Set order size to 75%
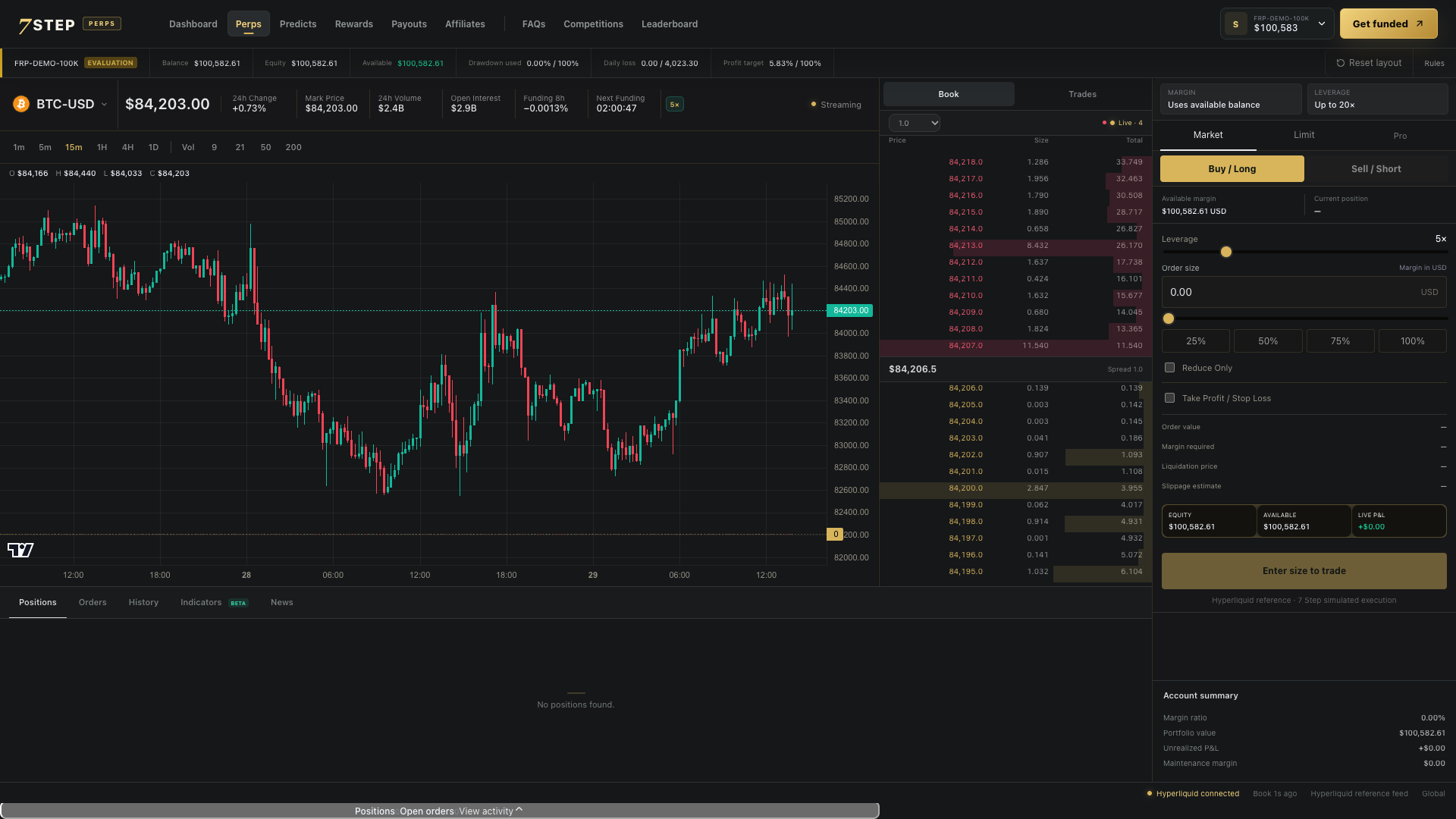The image size is (1456, 819). 1340,341
